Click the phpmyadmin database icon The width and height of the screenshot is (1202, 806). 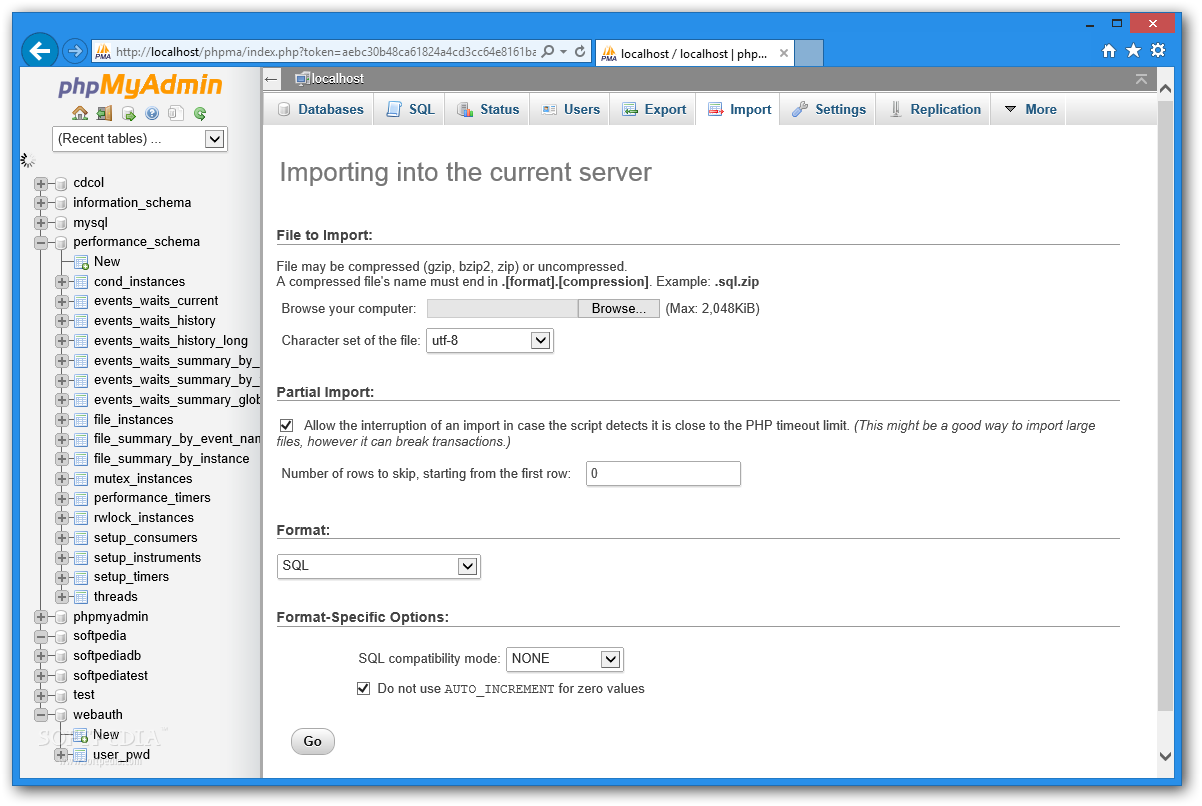61,617
